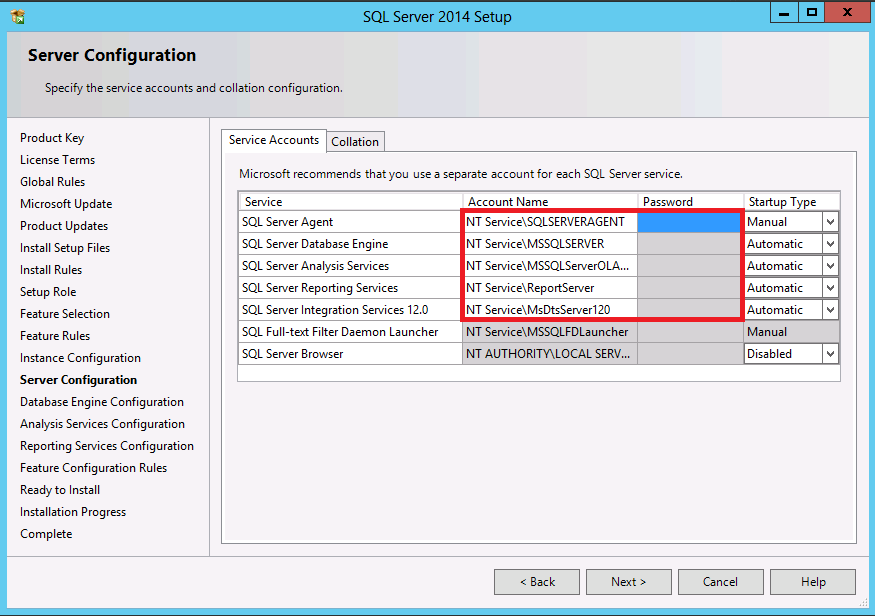The image size is (875, 616).
Task: Click the SQL Server setup title bar icon
Action: point(18,17)
